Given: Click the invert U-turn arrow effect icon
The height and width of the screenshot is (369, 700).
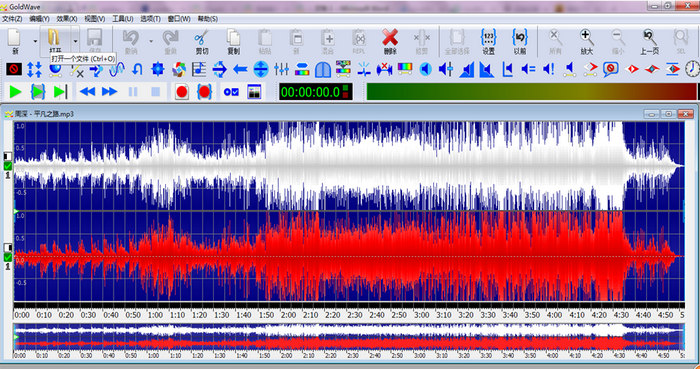Looking at the screenshot, I should pyautogui.click(x=137, y=69).
